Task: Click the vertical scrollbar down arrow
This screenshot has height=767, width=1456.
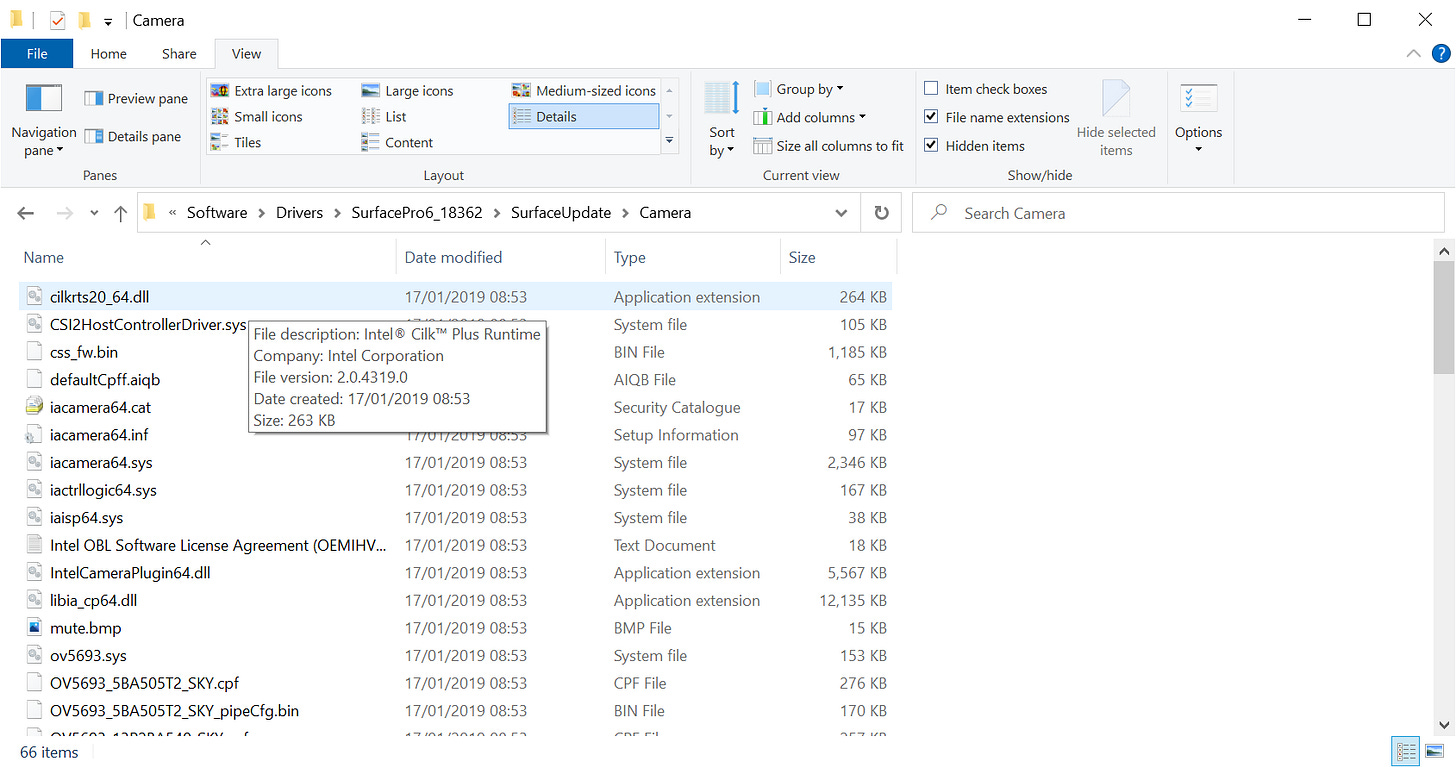Action: 1443,724
